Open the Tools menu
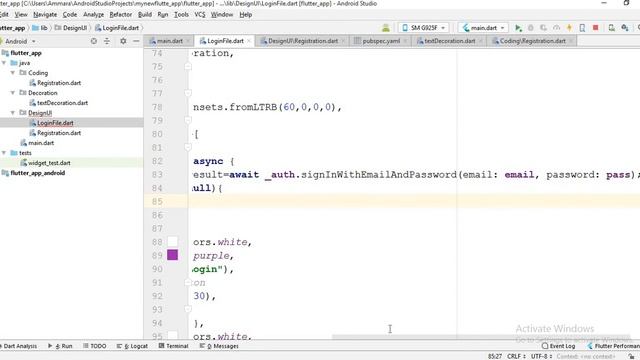This screenshot has width=640, height=360. pyautogui.click(x=181, y=15)
